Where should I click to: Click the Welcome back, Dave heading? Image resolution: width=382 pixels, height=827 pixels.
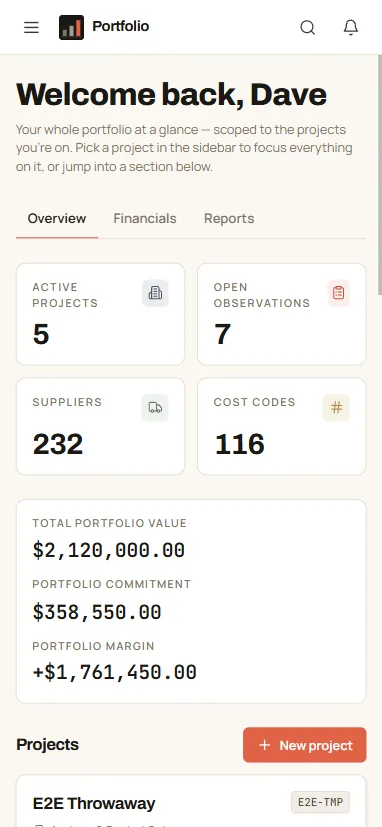(x=171, y=95)
